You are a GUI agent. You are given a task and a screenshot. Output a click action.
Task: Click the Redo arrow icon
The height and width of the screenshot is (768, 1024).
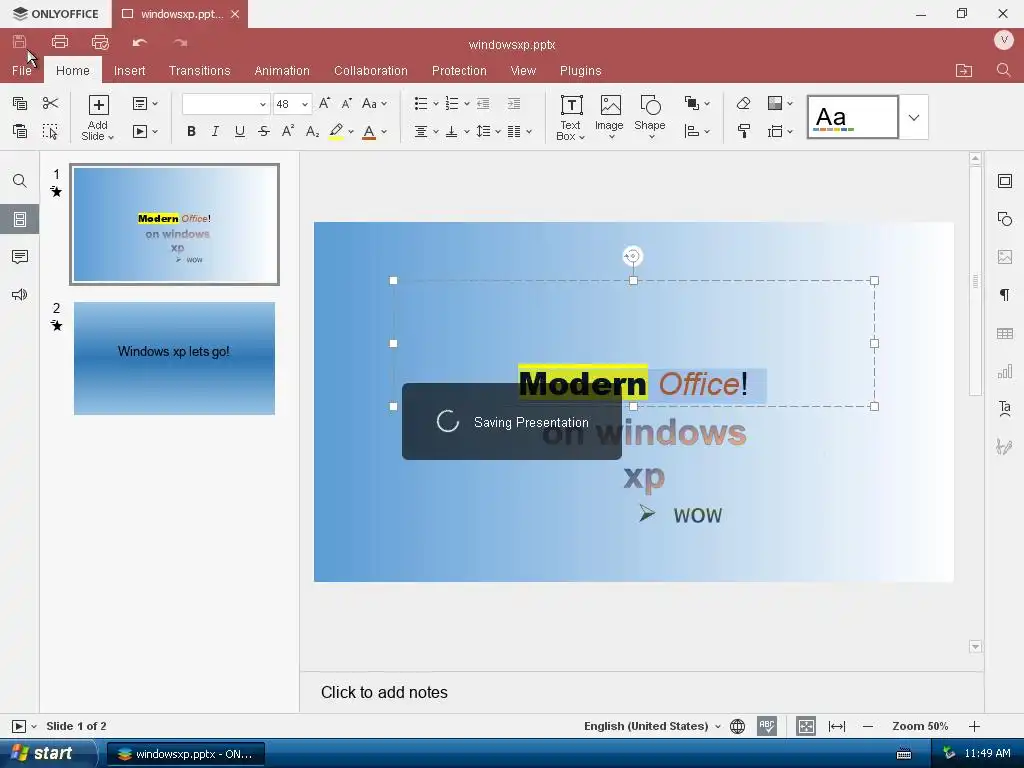[180, 42]
